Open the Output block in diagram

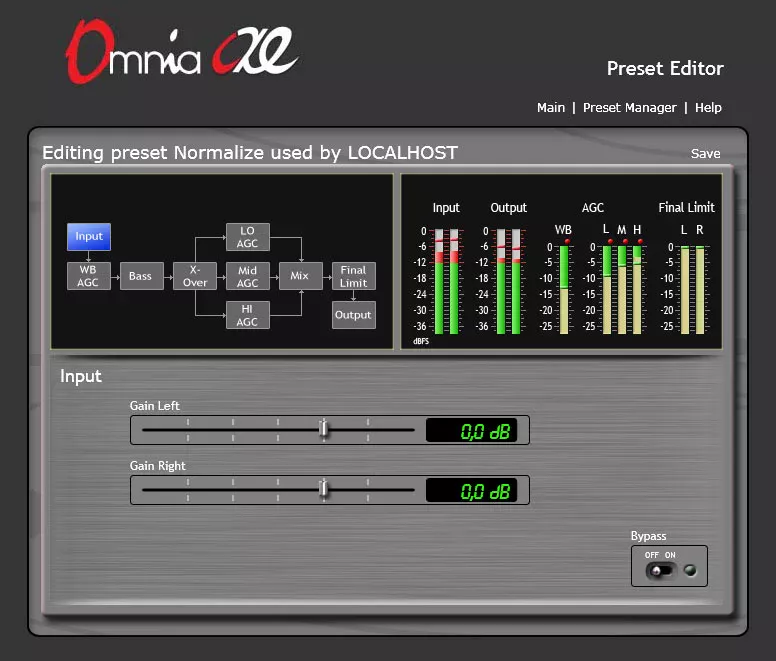353,315
